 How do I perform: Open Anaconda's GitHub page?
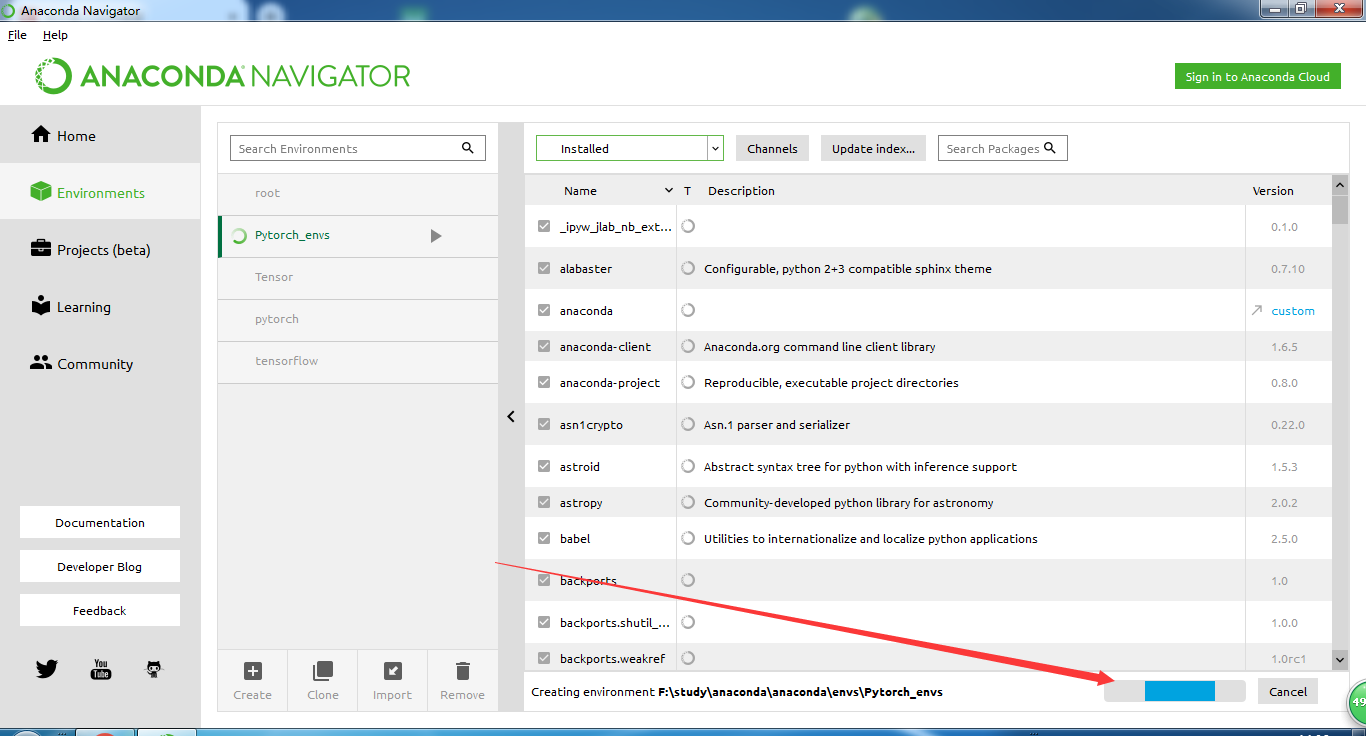154,669
